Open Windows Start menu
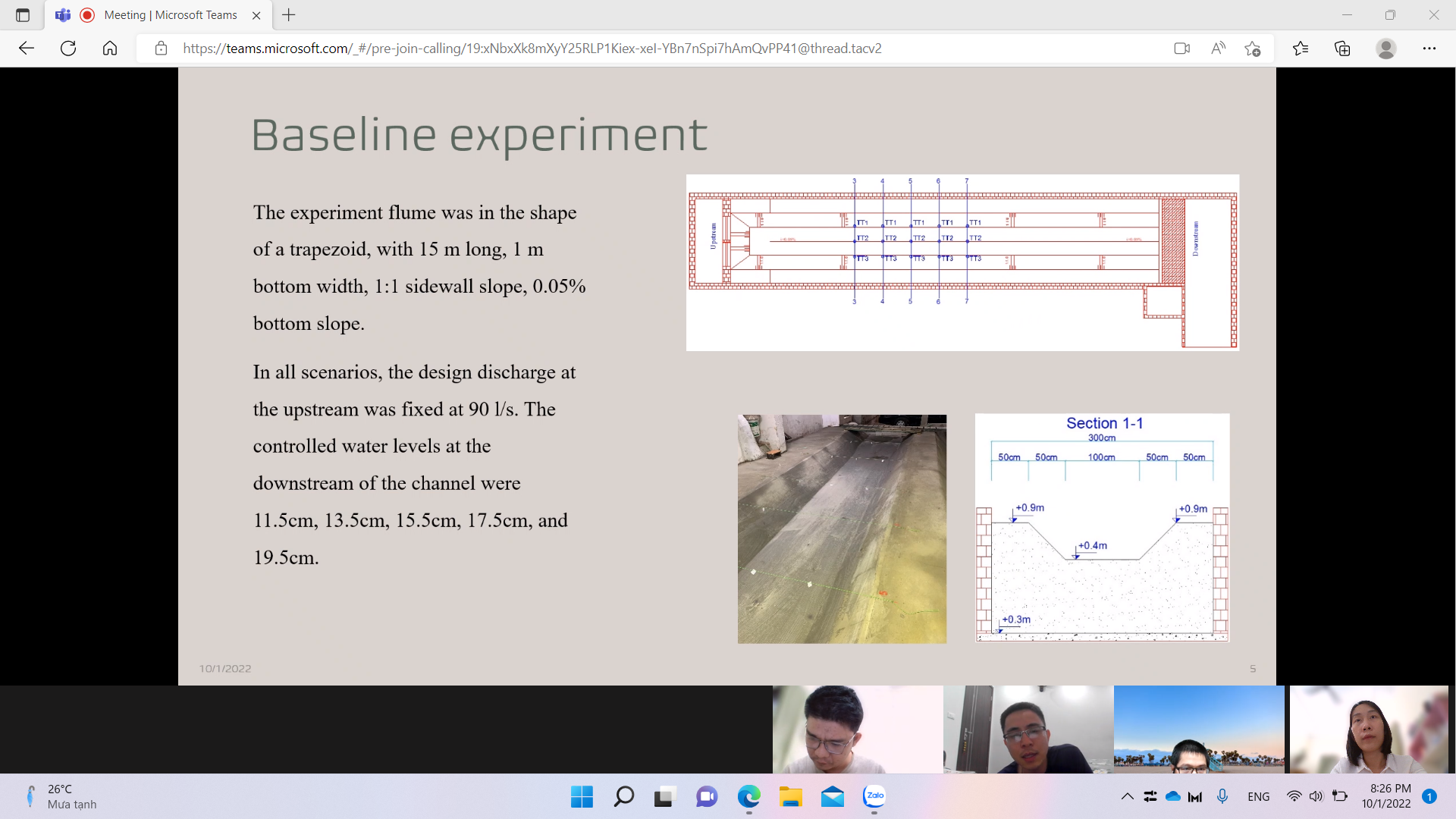The width and height of the screenshot is (1456, 819). pos(582,796)
